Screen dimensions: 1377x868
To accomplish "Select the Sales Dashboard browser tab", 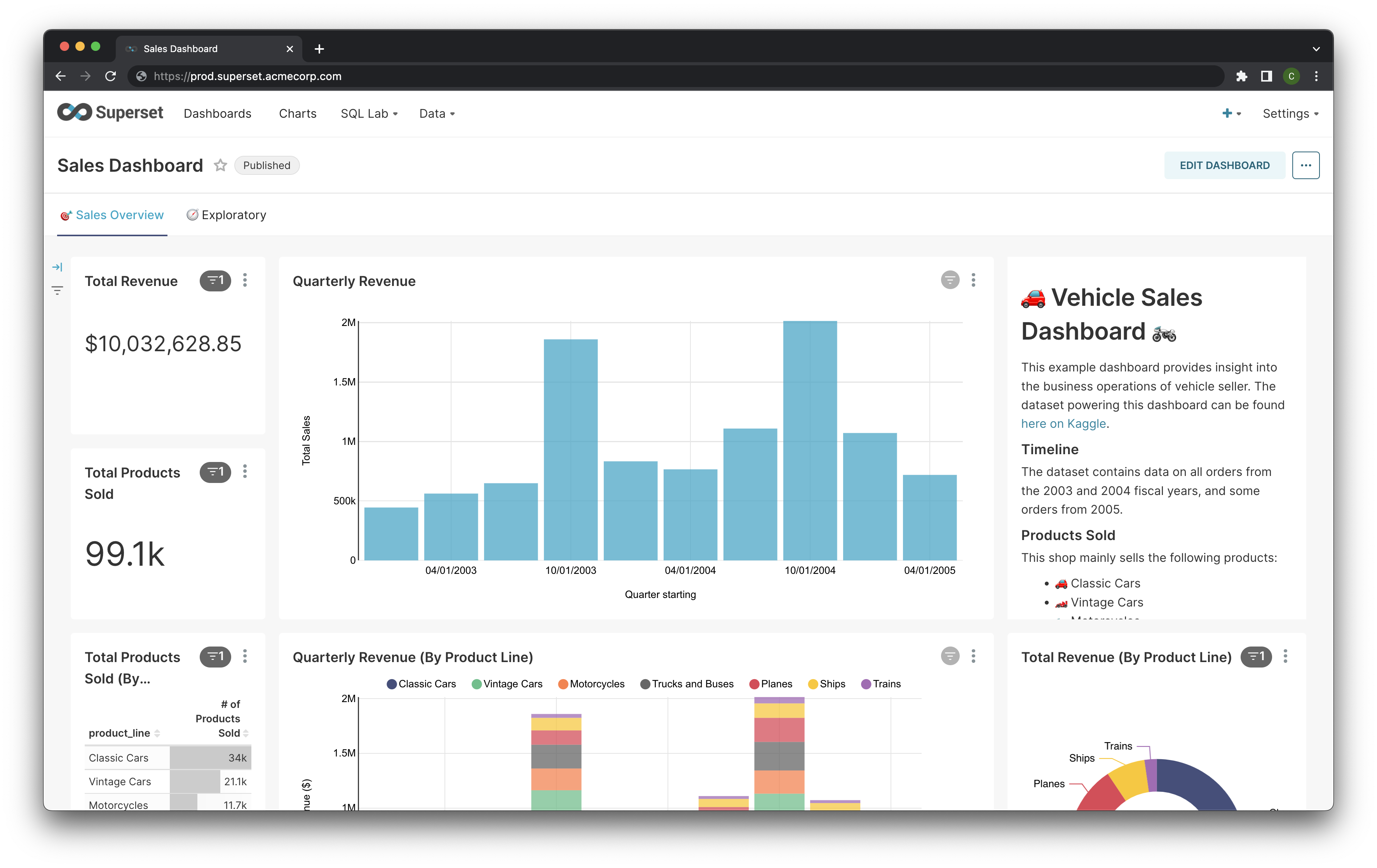I will [x=209, y=49].
